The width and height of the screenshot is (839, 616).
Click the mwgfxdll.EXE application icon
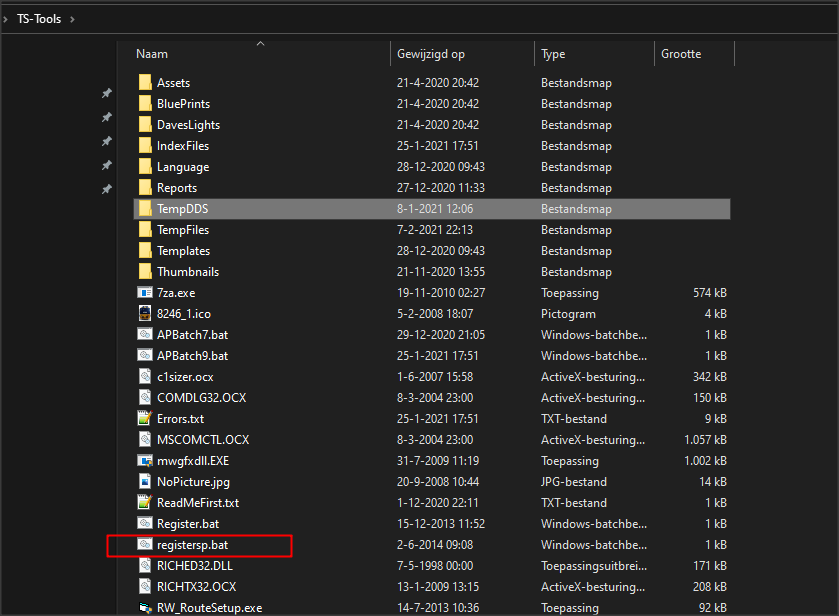145,461
